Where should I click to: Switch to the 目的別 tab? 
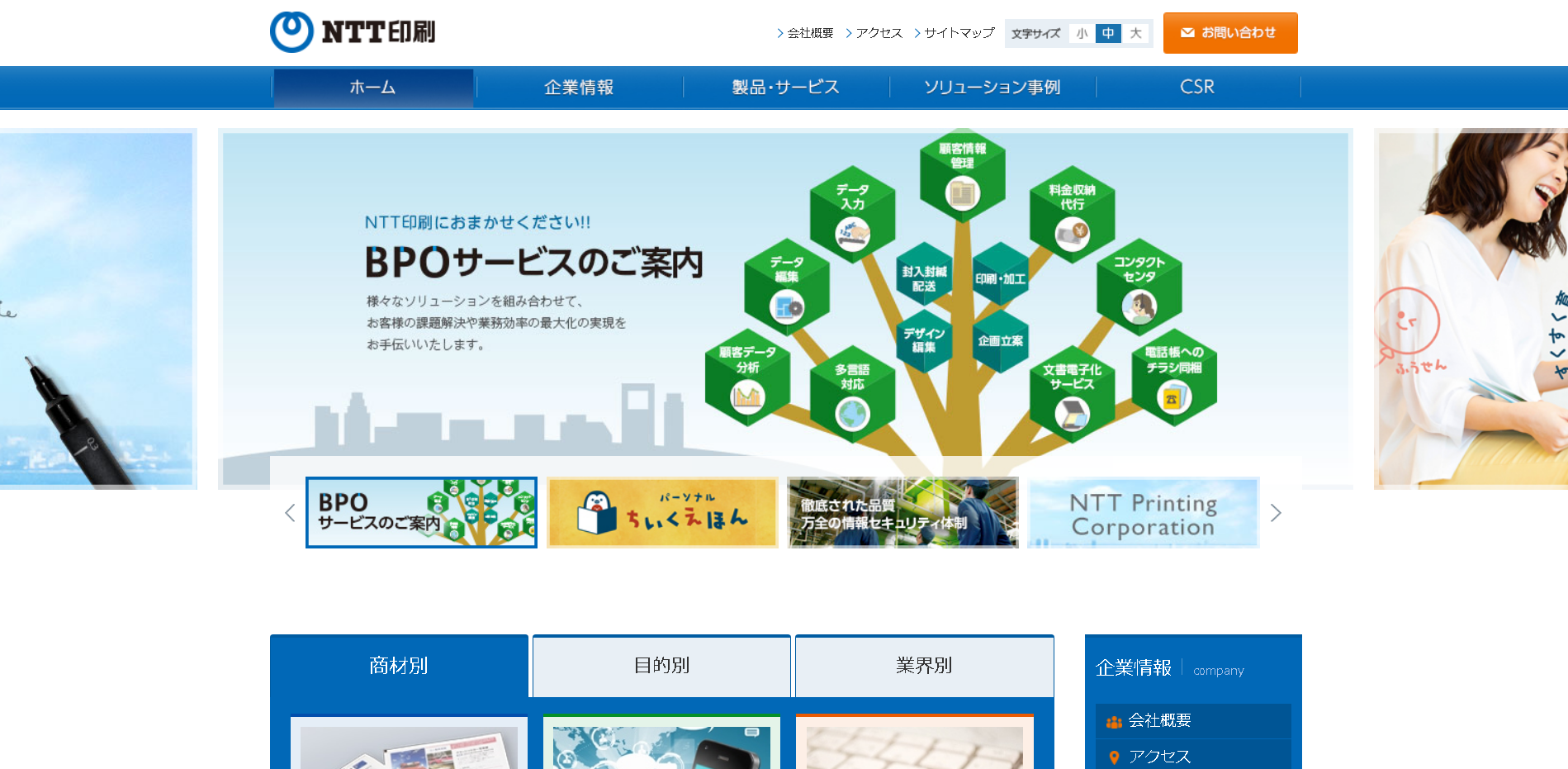pyautogui.click(x=661, y=666)
